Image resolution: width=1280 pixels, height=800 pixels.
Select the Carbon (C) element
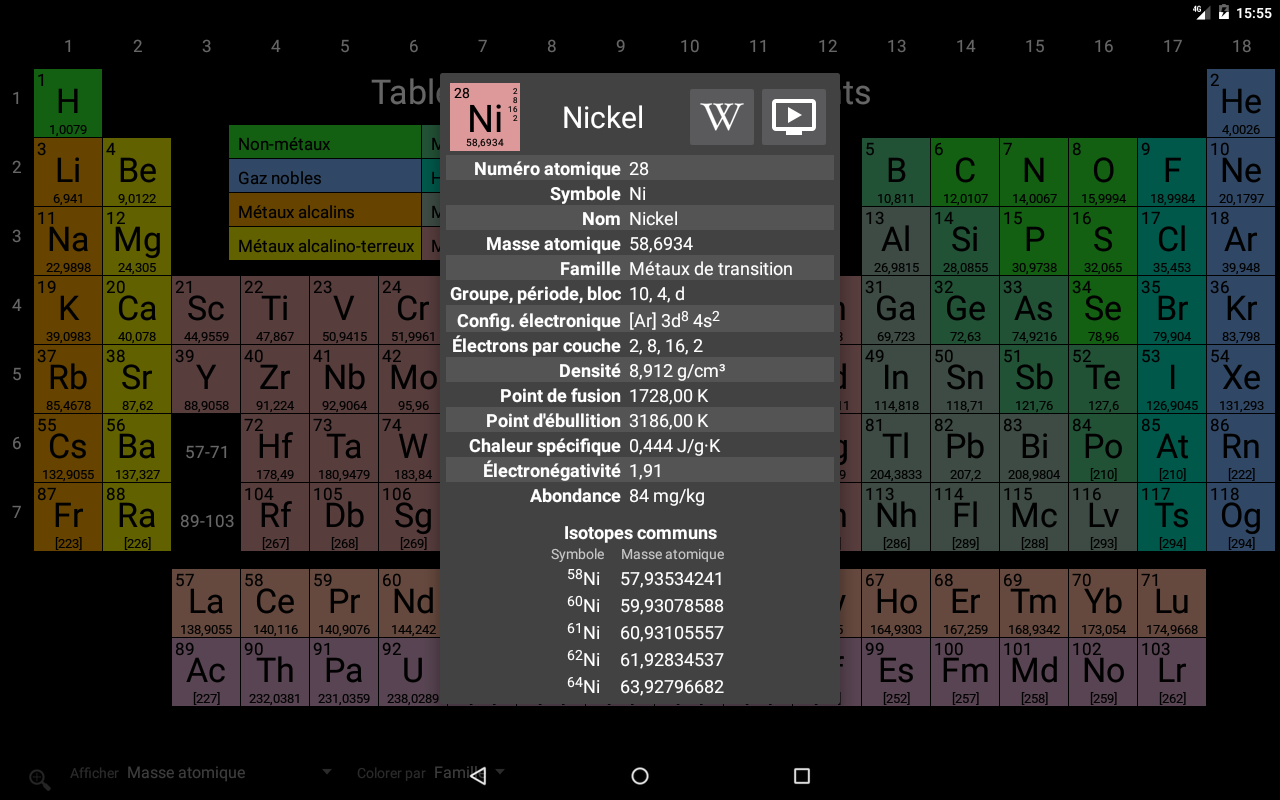click(x=965, y=172)
